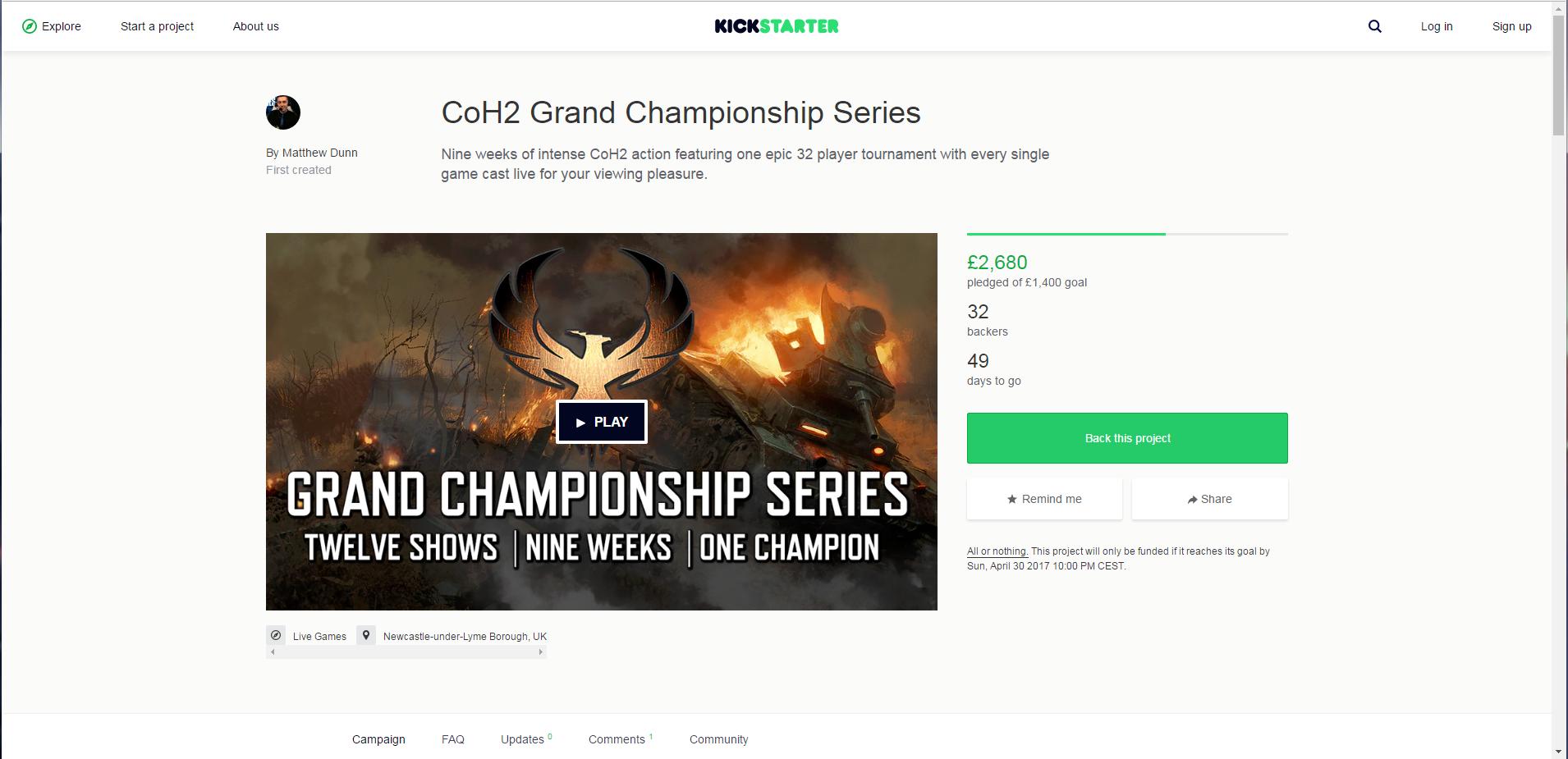The image size is (1568, 759).
Task: Open the About us page
Action: pos(256,26)
